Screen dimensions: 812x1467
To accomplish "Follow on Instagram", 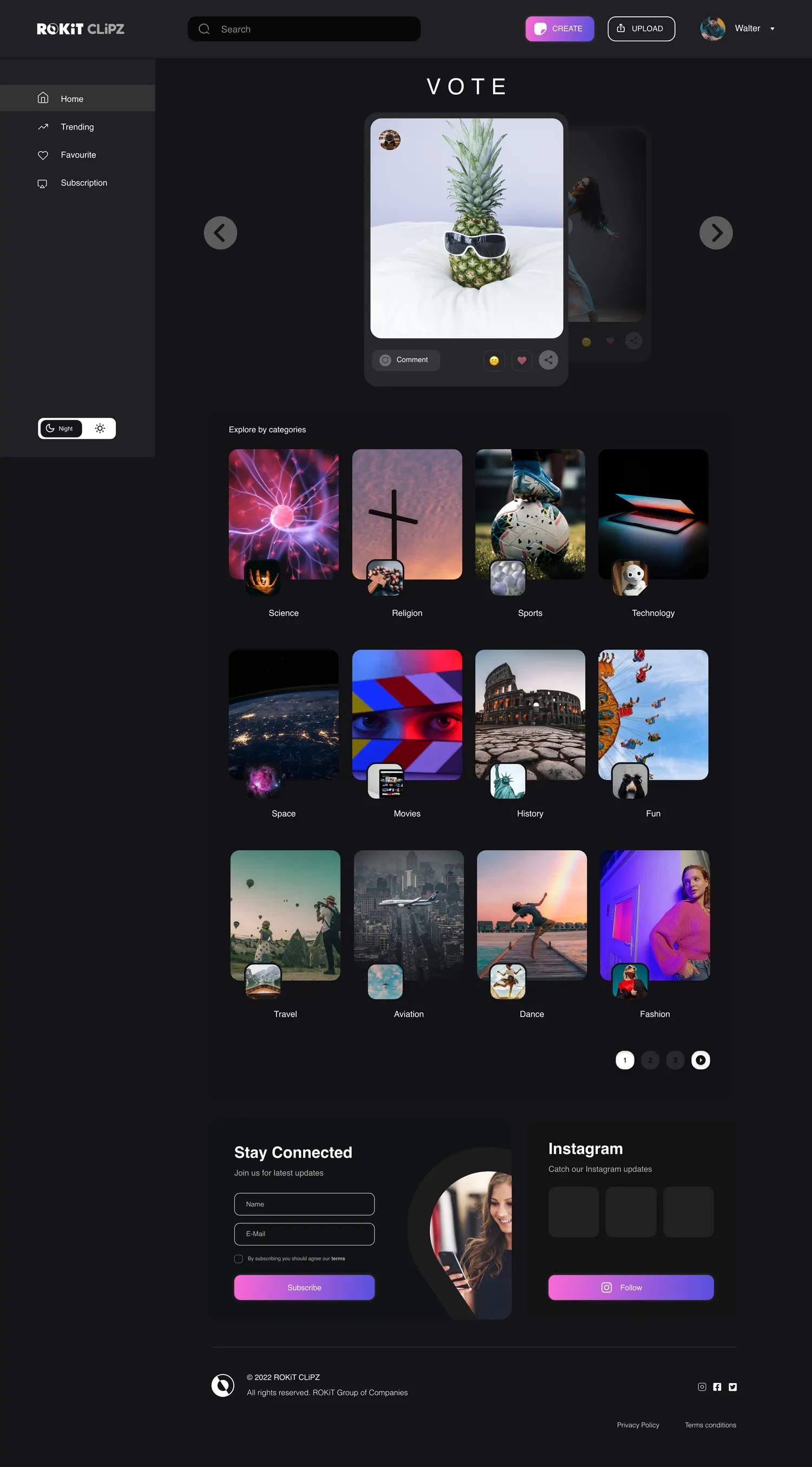I will [631, 1288].
